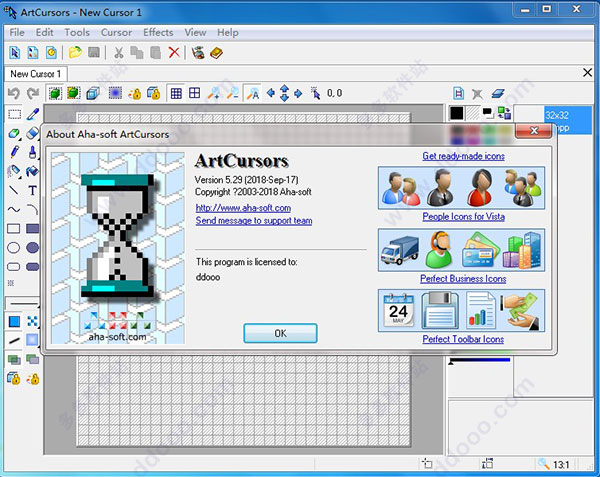
Task: Choose the Pencil drawing tool
Action: coord(15,152)
